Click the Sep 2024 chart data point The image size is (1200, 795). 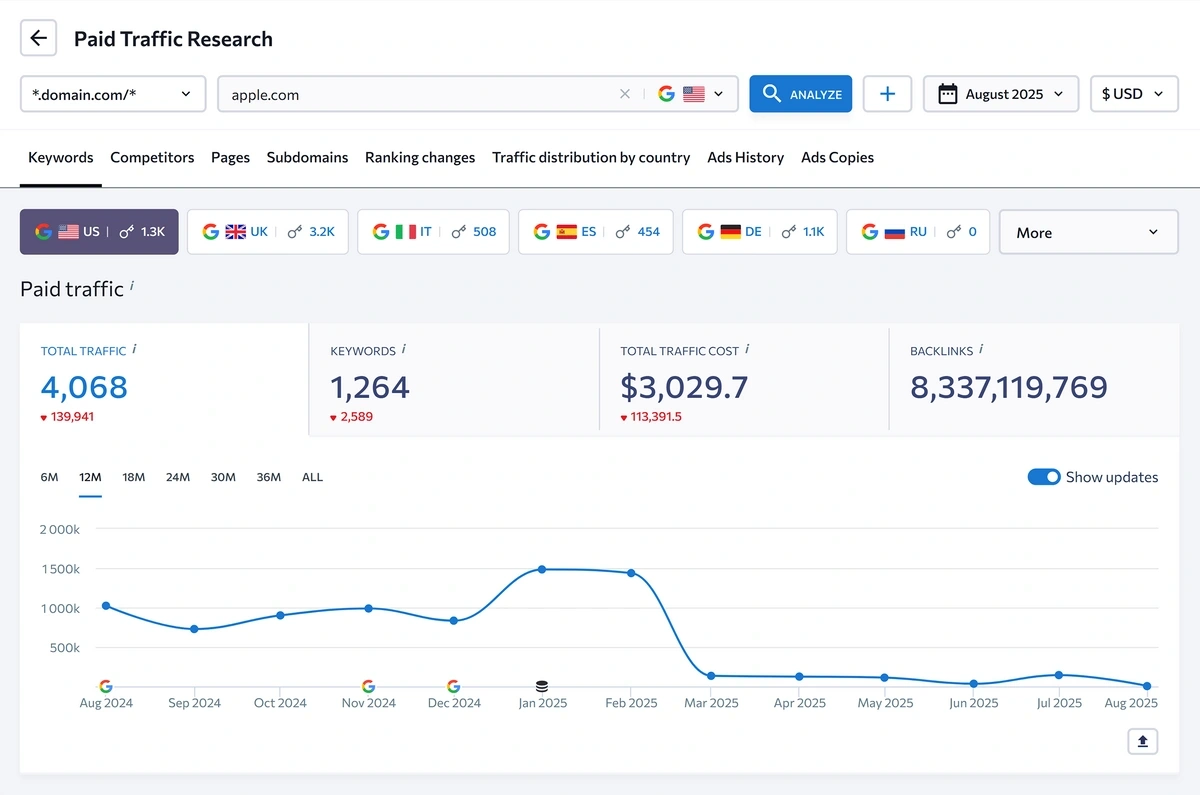click(194, 629)
